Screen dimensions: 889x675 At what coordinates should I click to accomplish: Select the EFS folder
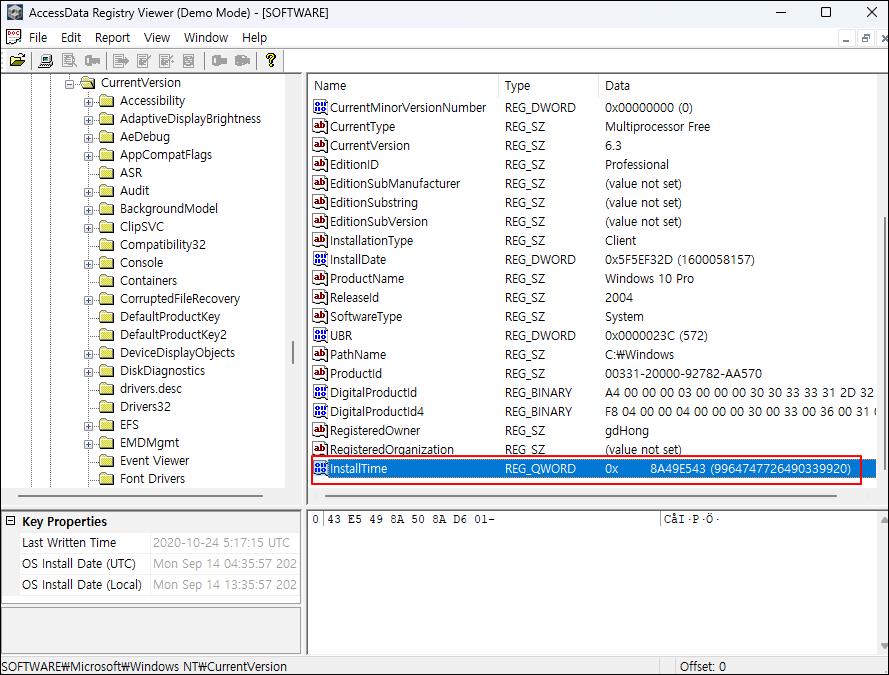[119, 424]
